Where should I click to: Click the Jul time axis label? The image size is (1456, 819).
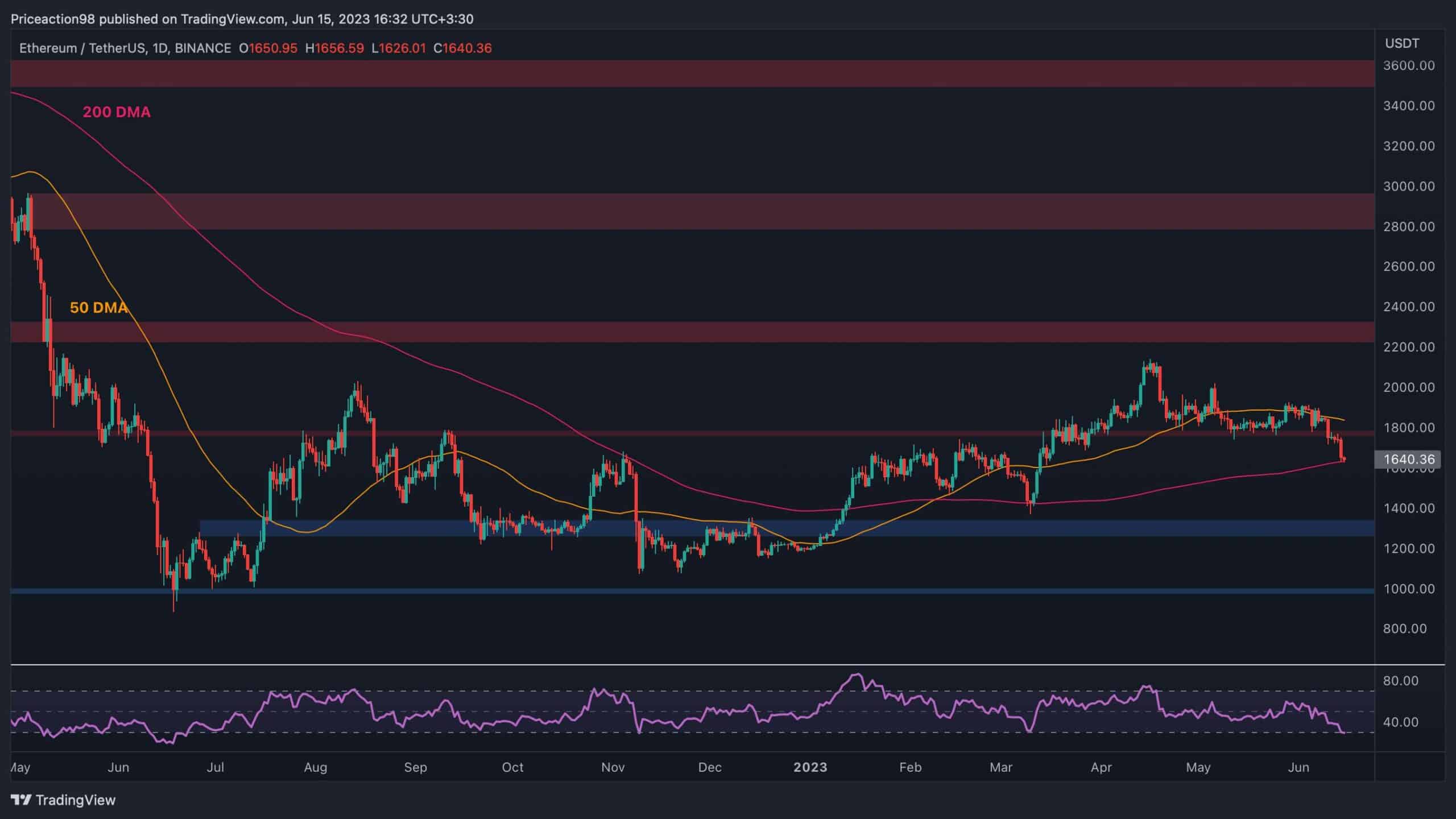click(215, 768)
